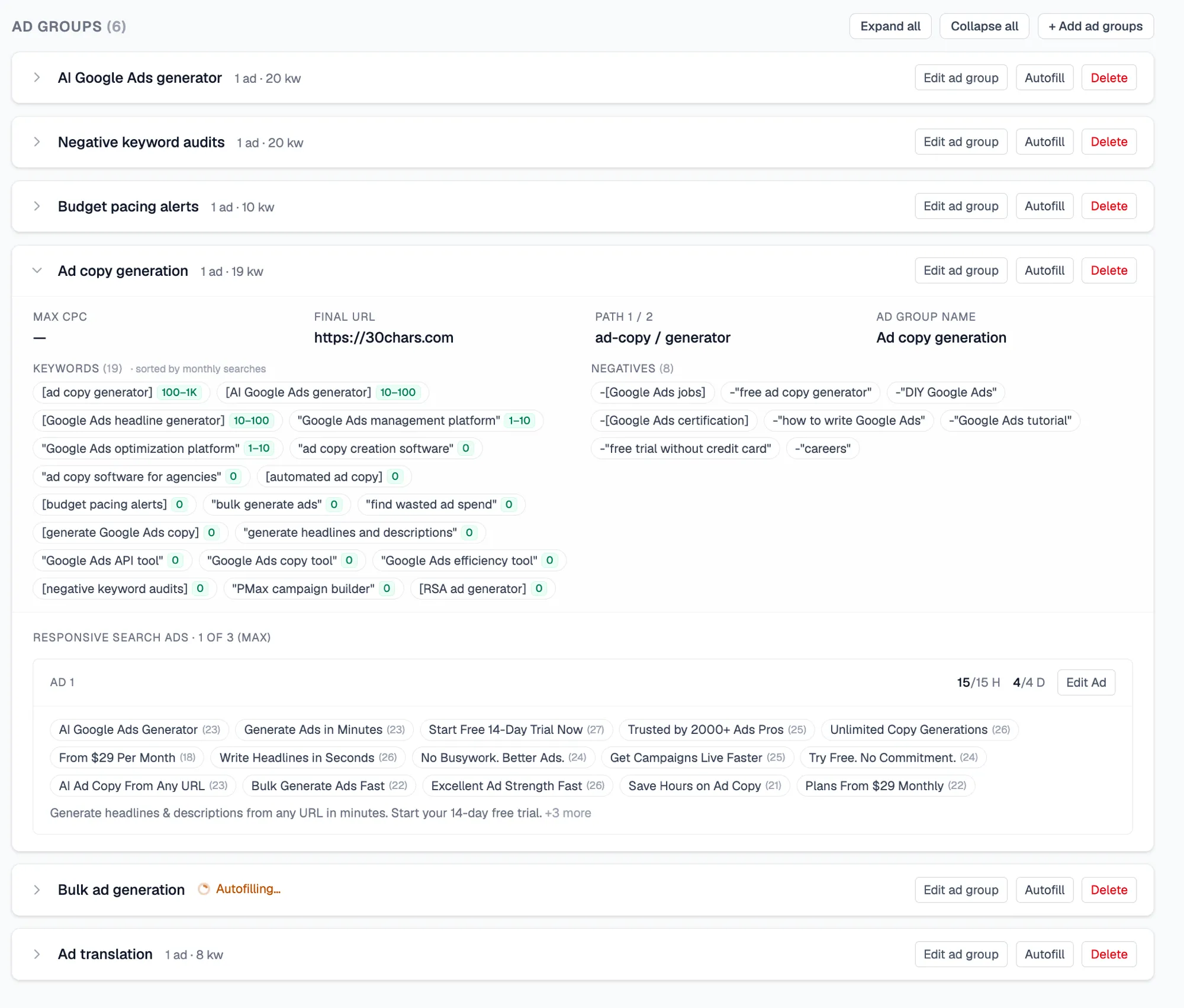Select "Google Ads optimization platform" keyword

click(157, 448)
